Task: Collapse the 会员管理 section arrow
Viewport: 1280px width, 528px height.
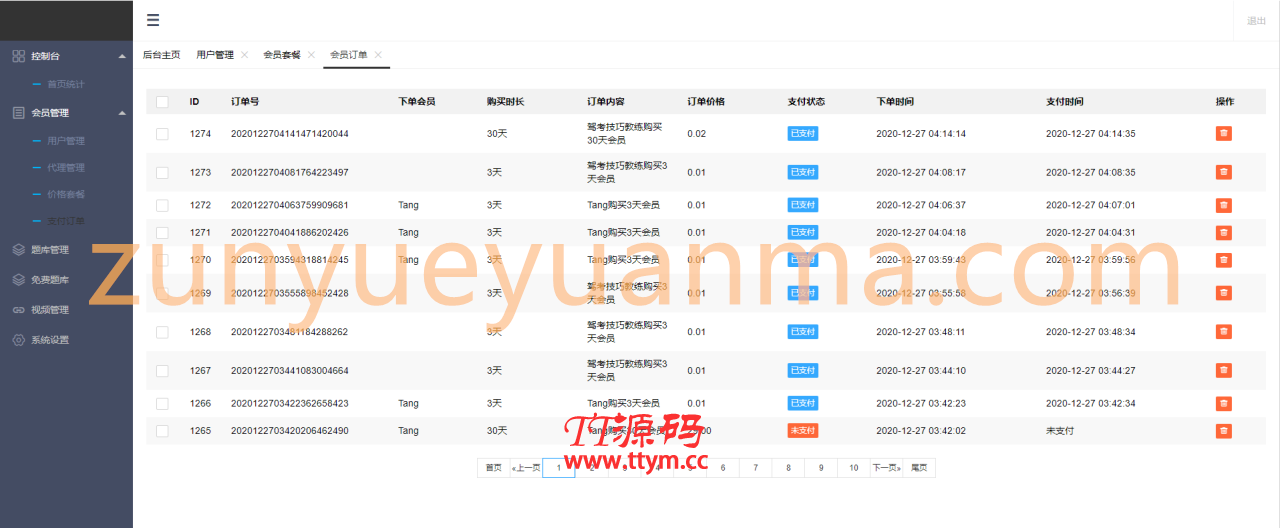Action: coord(122,113)
